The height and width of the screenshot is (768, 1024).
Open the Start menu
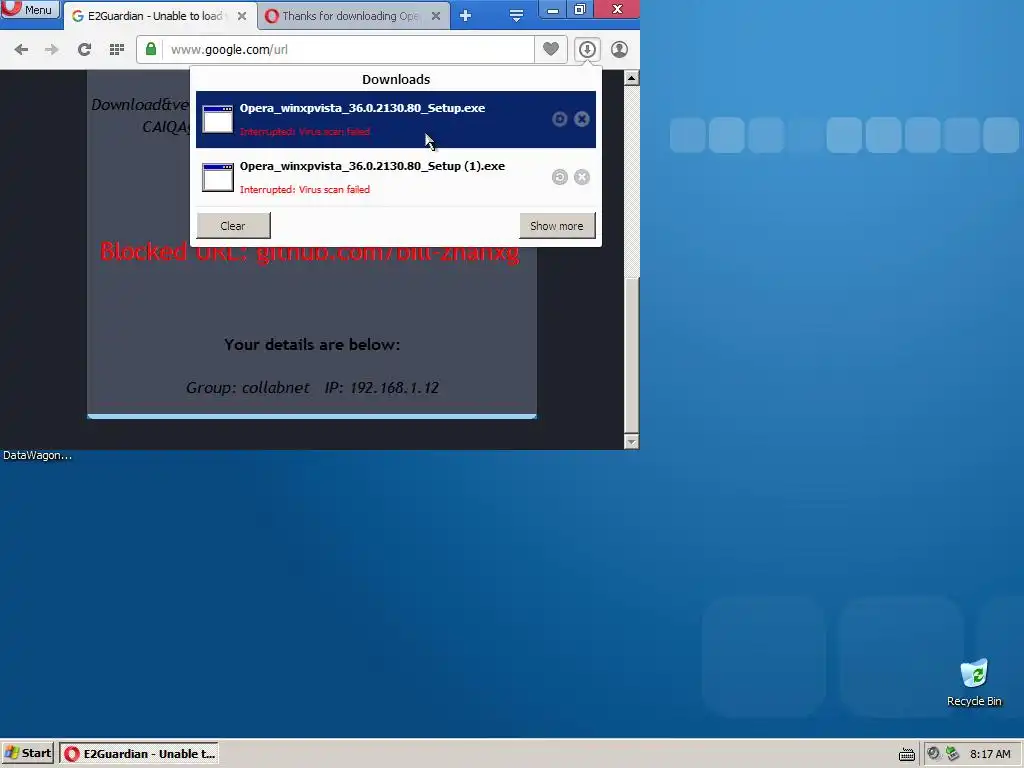27,753
